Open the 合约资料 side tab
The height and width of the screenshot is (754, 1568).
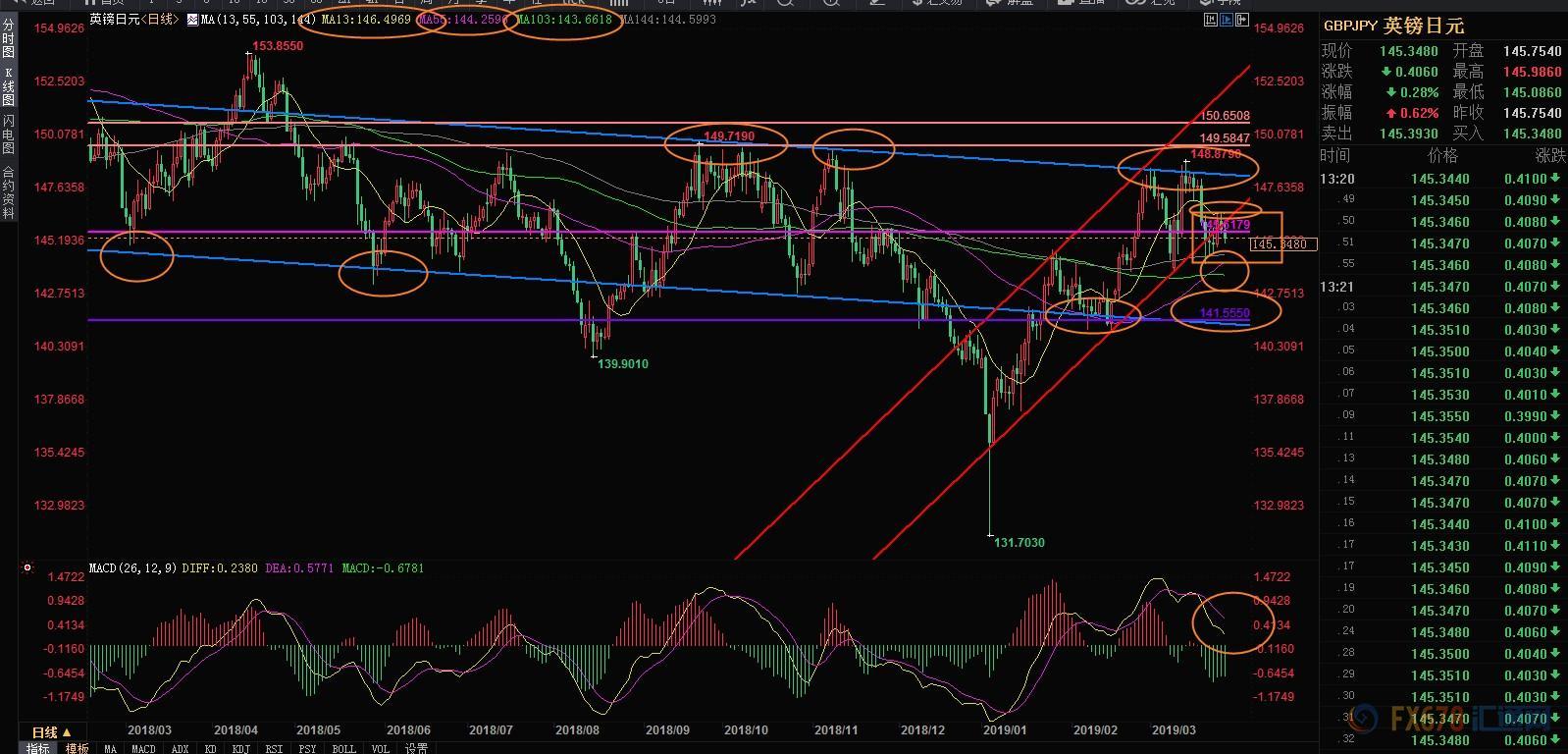pos(8,190)
